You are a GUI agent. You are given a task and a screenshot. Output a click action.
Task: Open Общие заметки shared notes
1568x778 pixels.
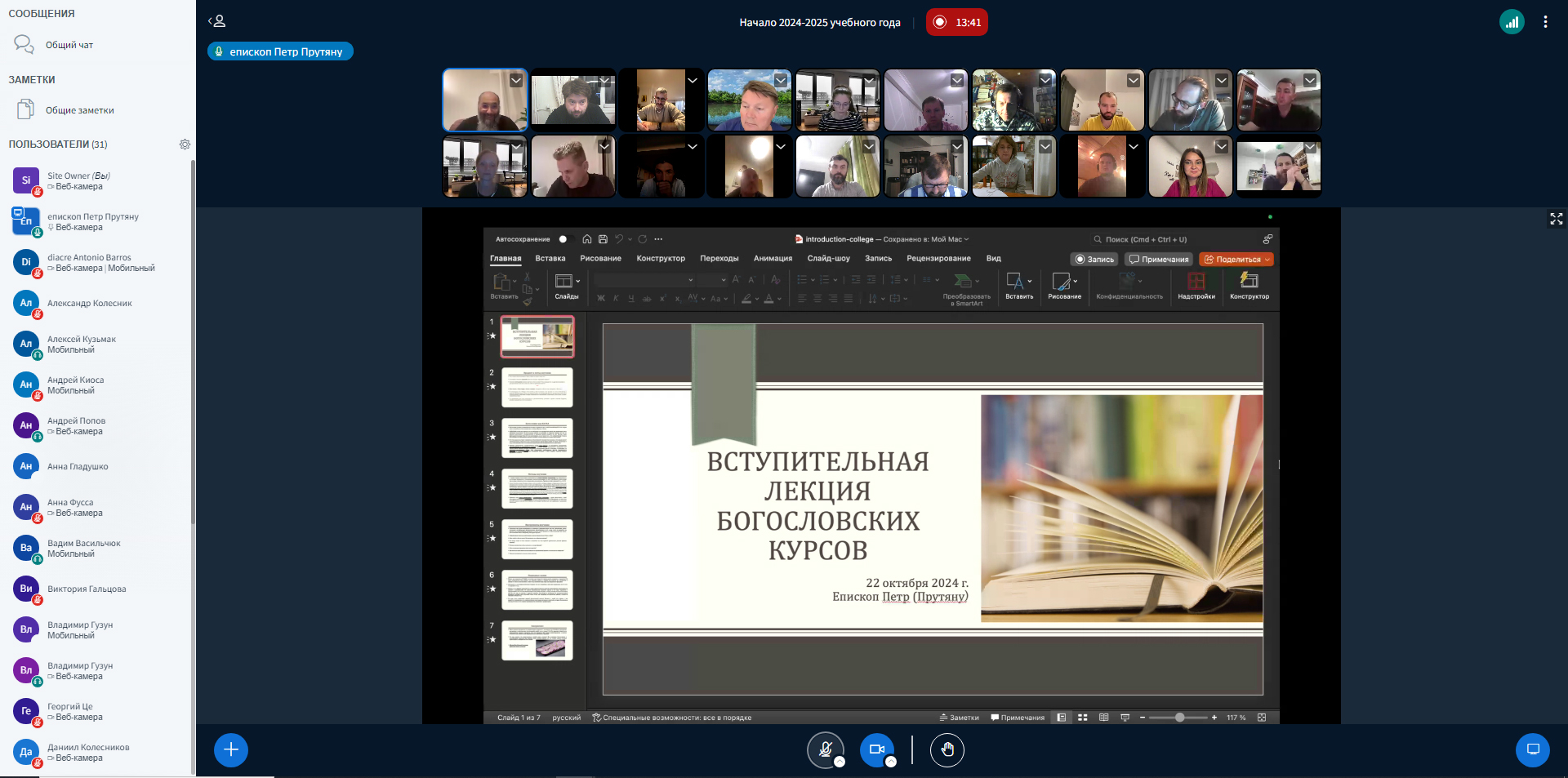pyautogui.click(x=78, y=110)
